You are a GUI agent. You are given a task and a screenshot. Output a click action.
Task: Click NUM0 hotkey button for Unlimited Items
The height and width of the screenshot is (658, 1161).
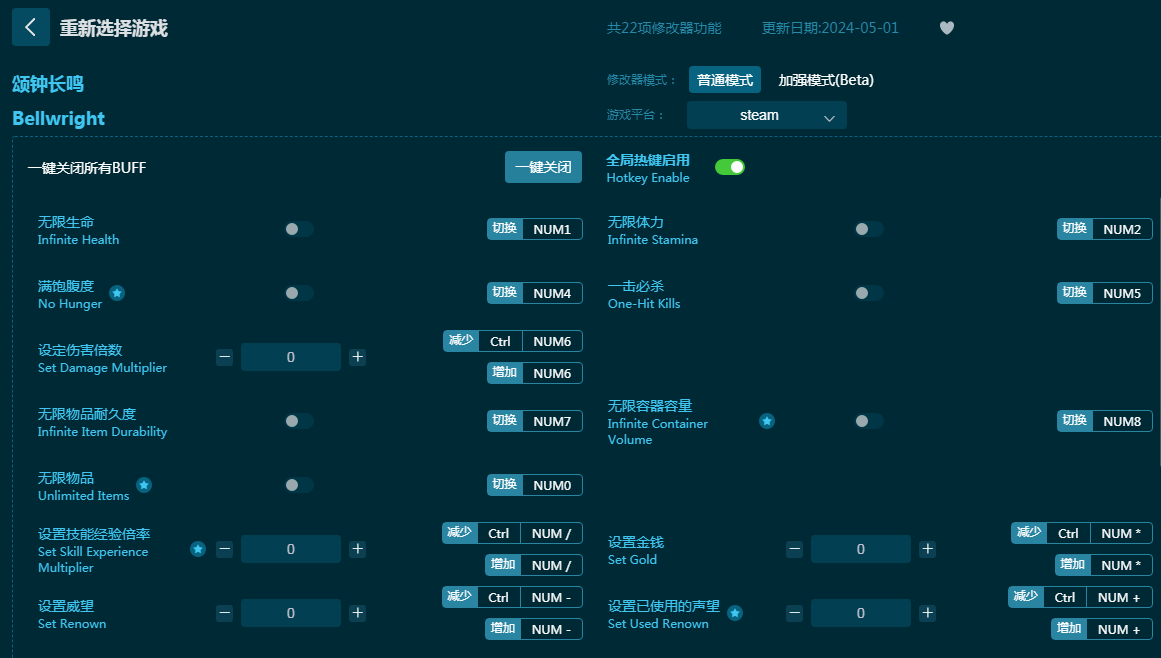(x=535, y=485)
